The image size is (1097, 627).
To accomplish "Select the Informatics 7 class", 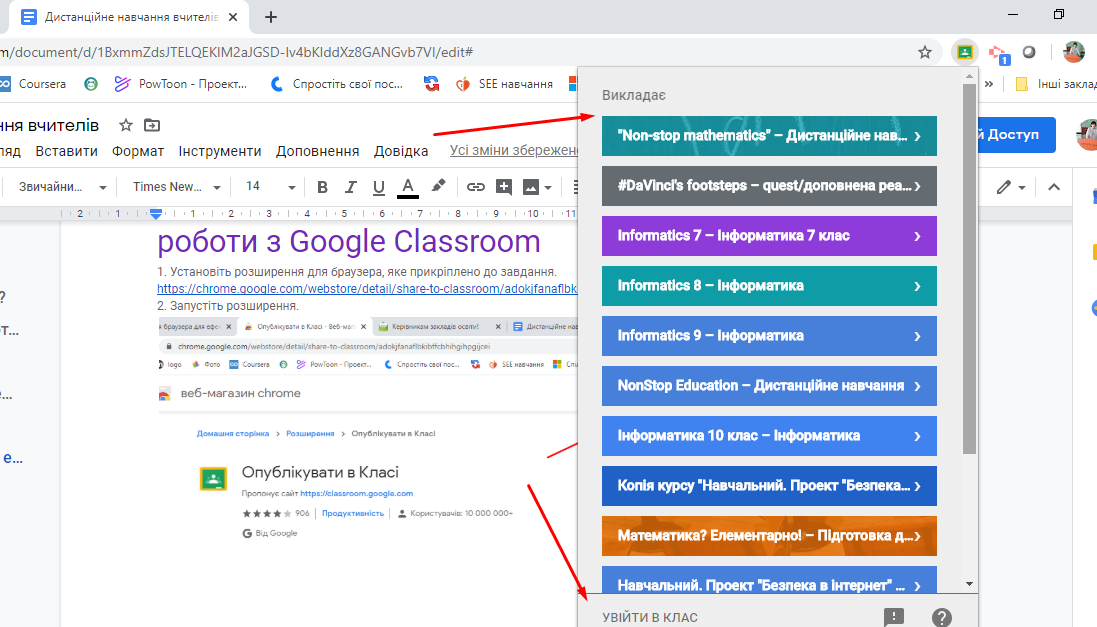I will (769, 236).
